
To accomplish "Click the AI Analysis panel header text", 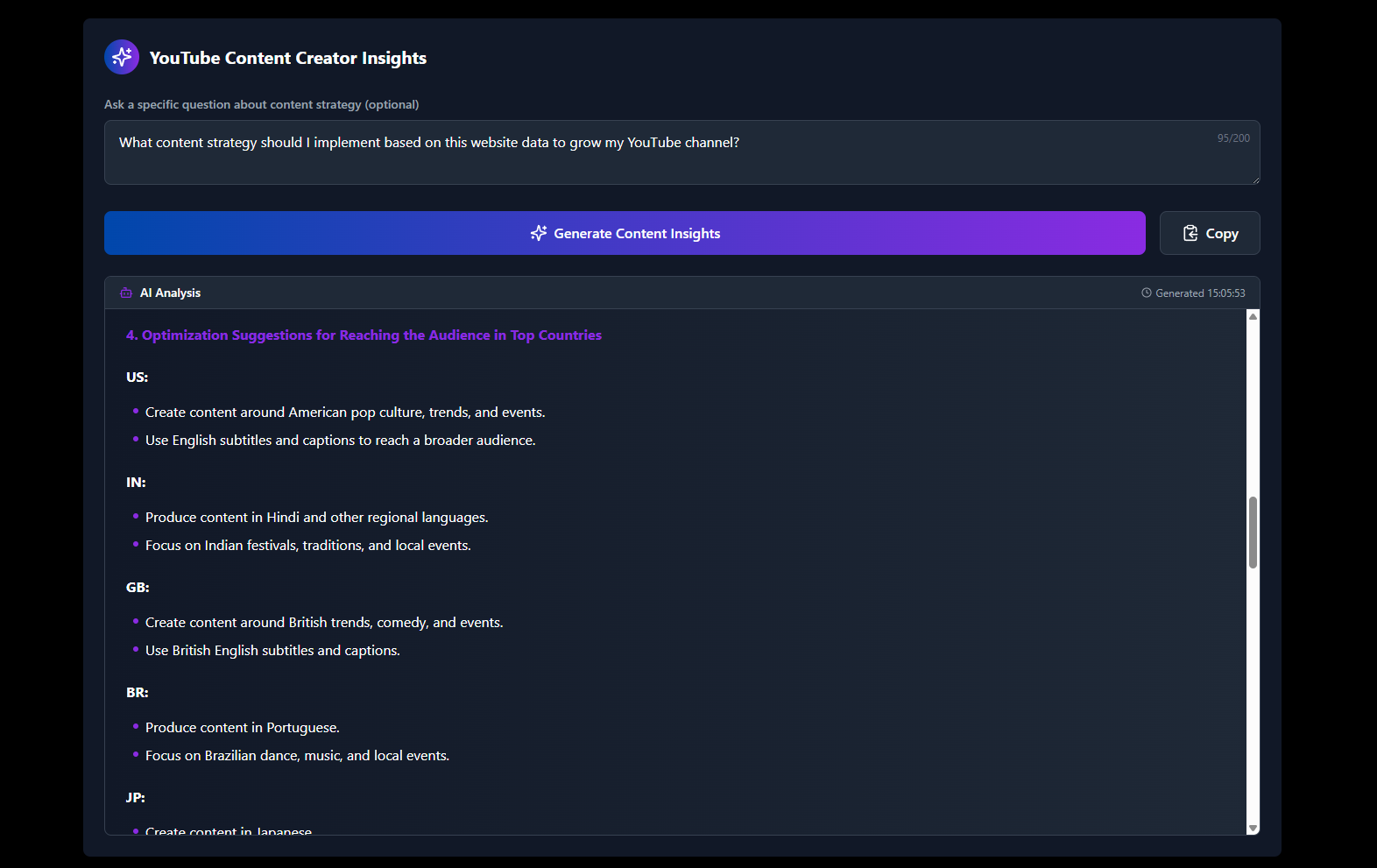I will pyautogui.click(x=170, y=293).
